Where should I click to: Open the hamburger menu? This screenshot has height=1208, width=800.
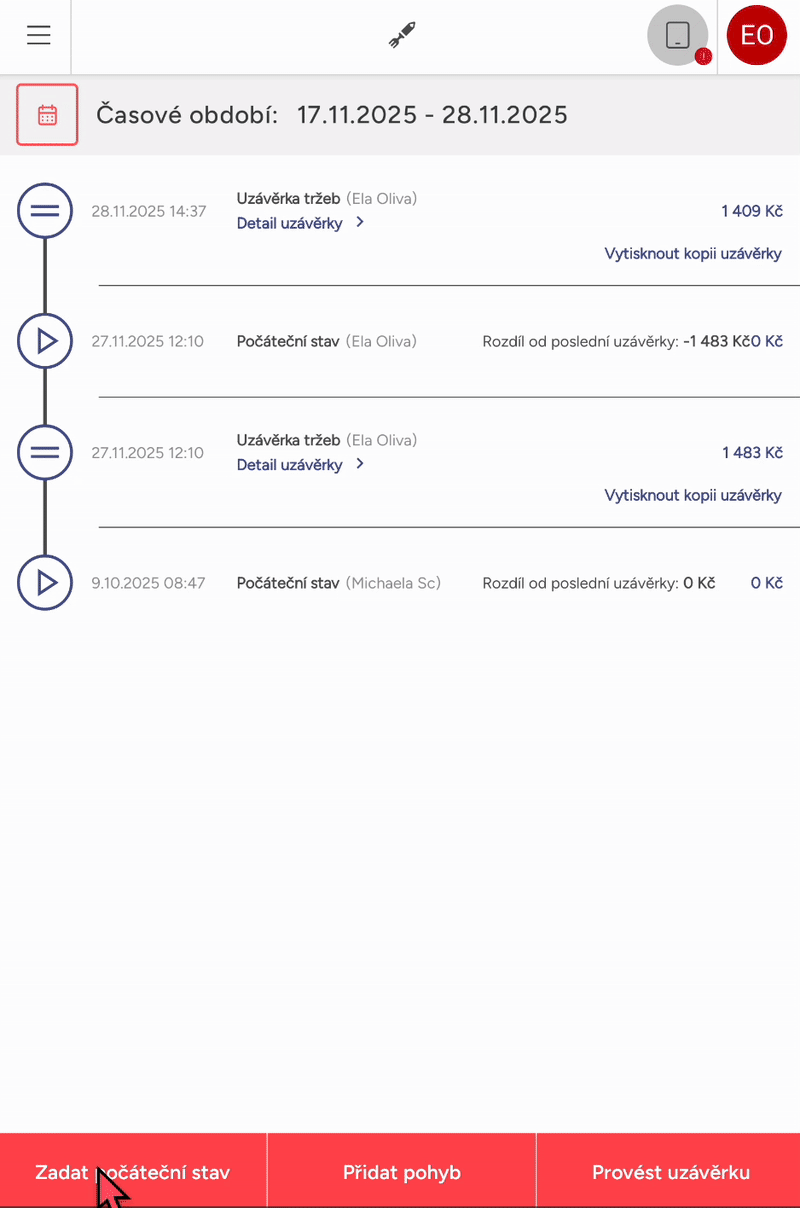click(39, 36)
